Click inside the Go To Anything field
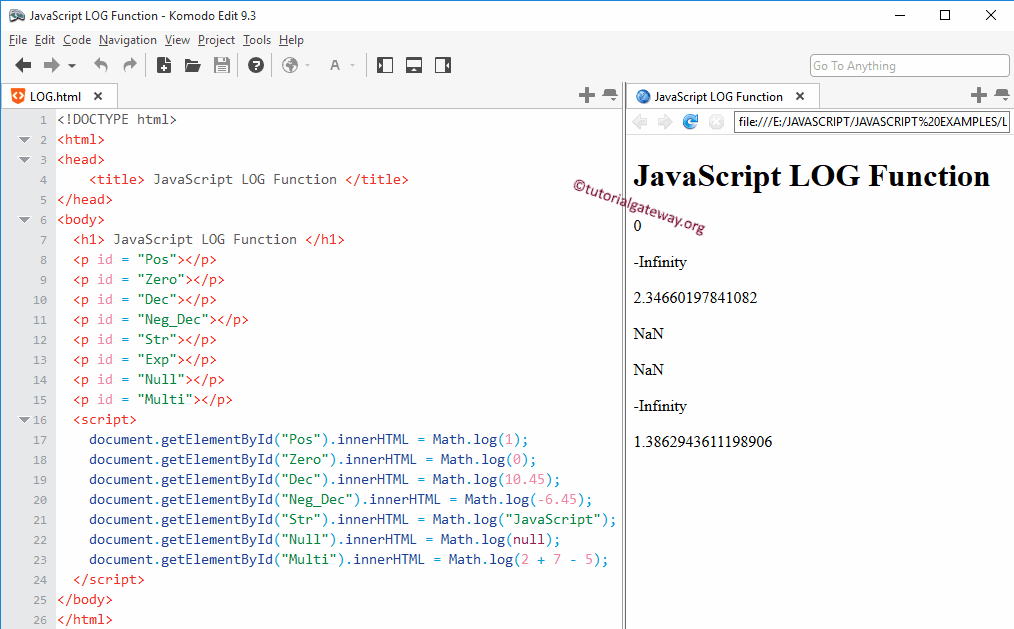This screenshot has width=1014, height=629. pos(908,64)
